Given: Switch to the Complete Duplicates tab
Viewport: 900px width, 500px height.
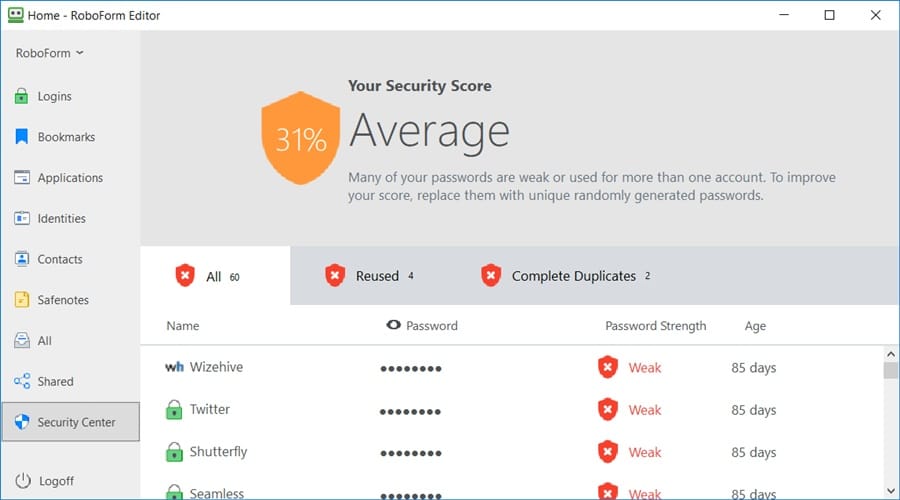Looking at the screenshot, I should coord(565,276).
